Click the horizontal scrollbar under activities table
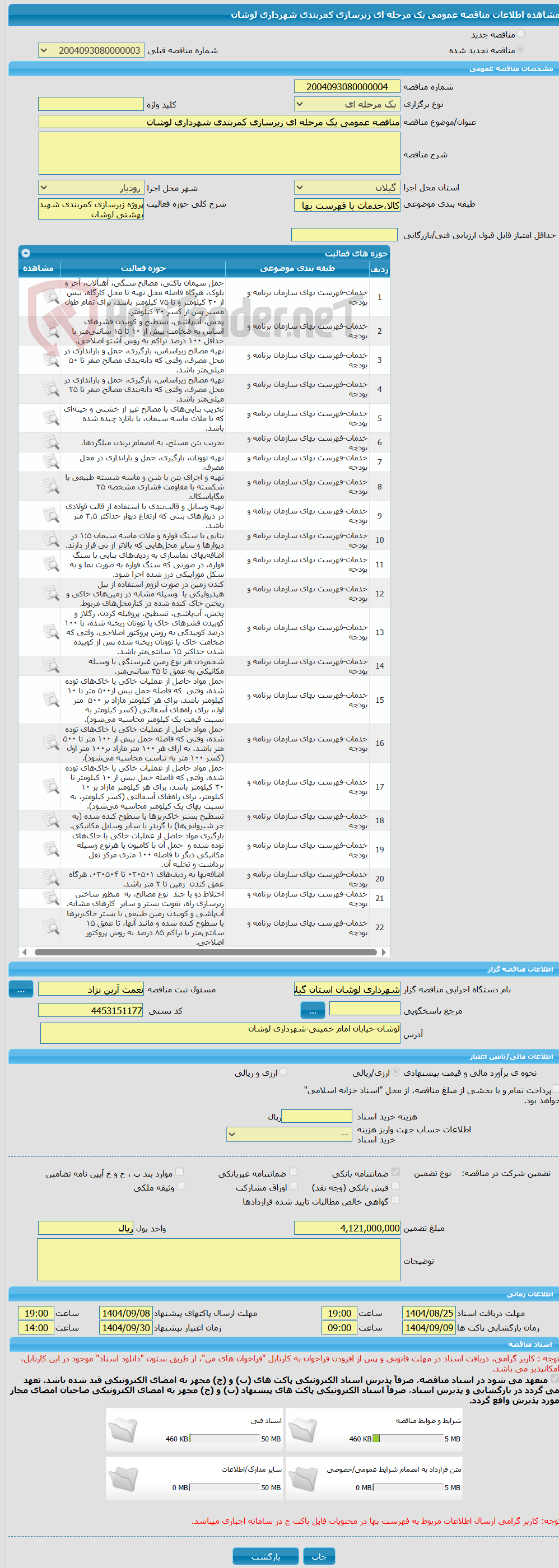559x1568 pixels. pos(205,952)
